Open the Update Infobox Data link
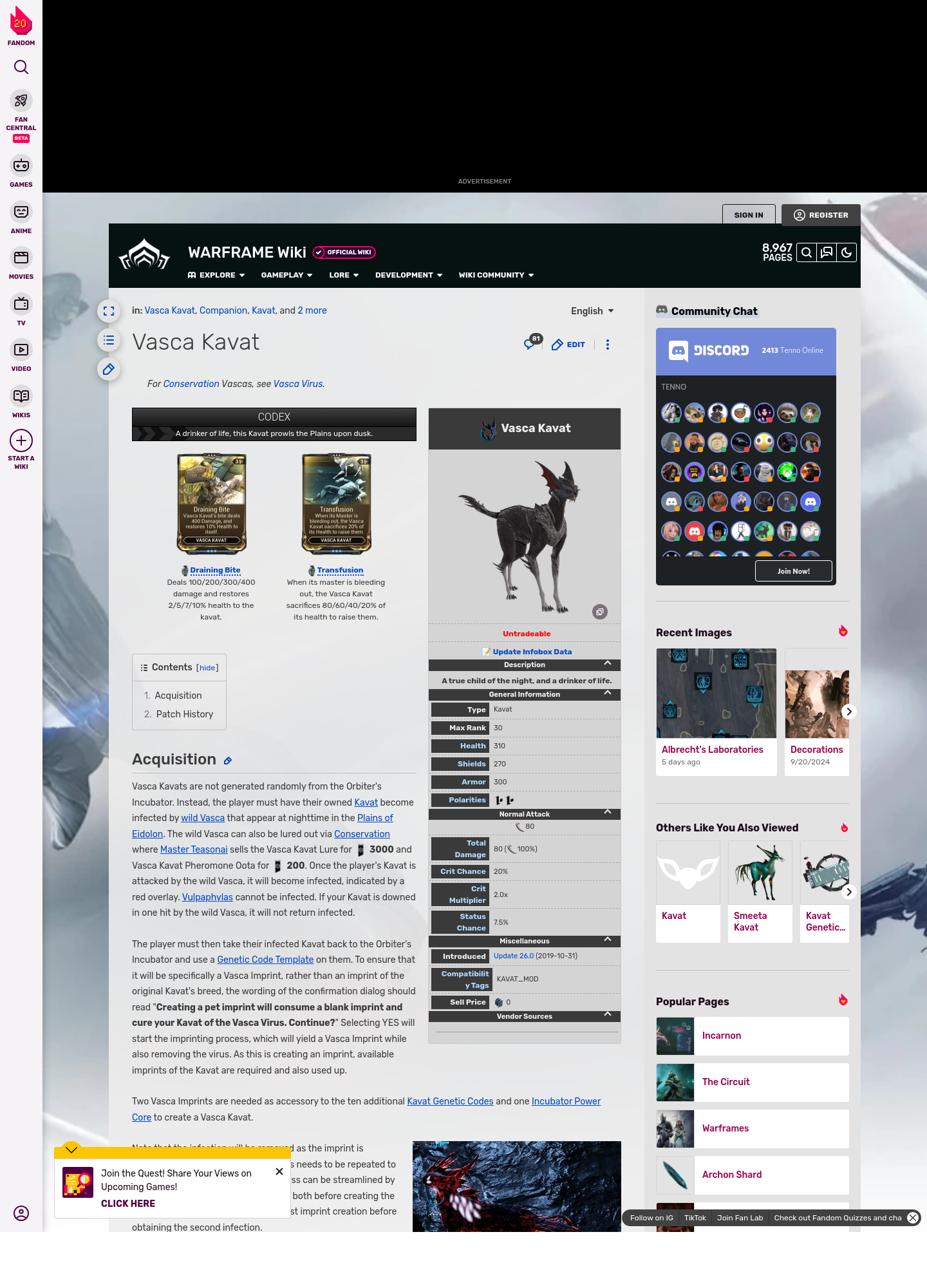 pyautogui.click(x=532, y=652)
